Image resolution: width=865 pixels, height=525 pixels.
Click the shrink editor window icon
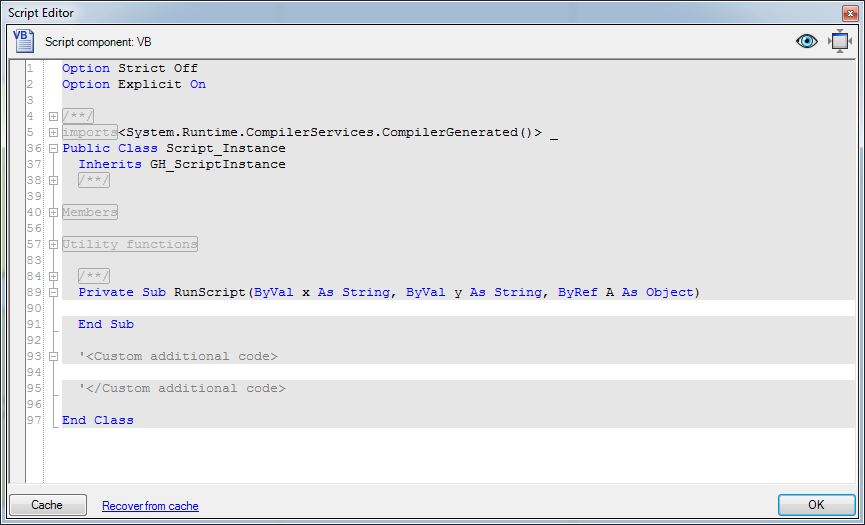pos(840,41)
